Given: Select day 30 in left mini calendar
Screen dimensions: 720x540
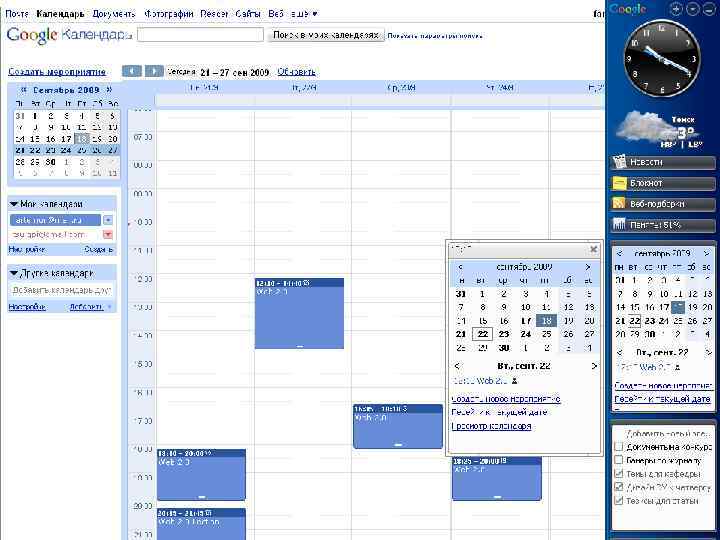Looking at the screenshot, I should [x=51, y=162].
